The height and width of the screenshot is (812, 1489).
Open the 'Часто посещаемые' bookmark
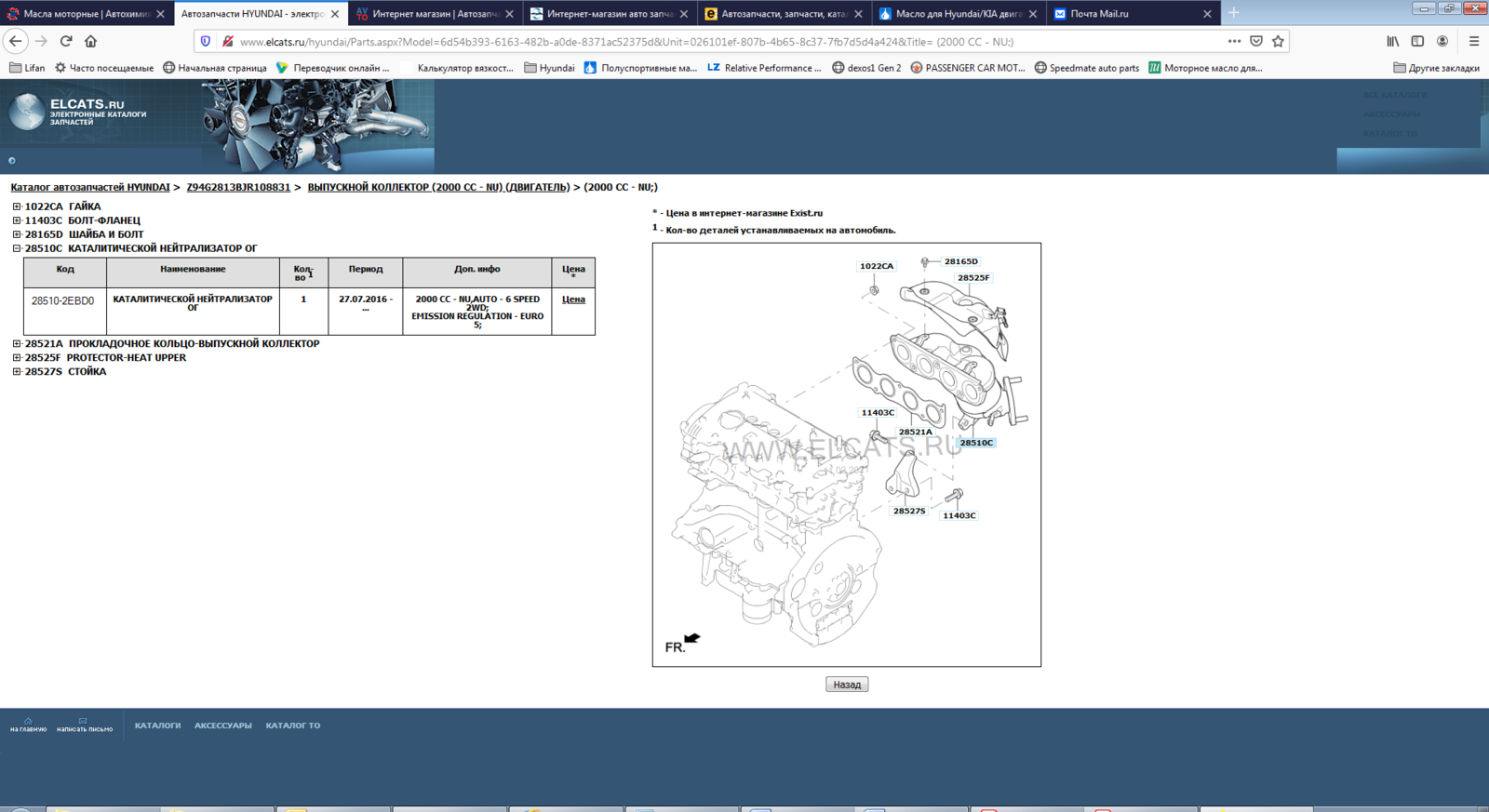pos(104,68)
